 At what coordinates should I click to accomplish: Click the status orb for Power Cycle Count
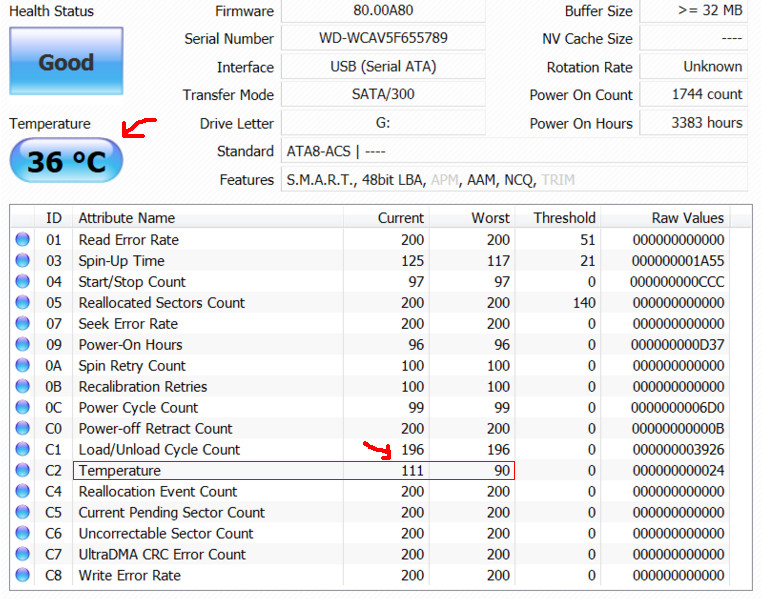22,408
